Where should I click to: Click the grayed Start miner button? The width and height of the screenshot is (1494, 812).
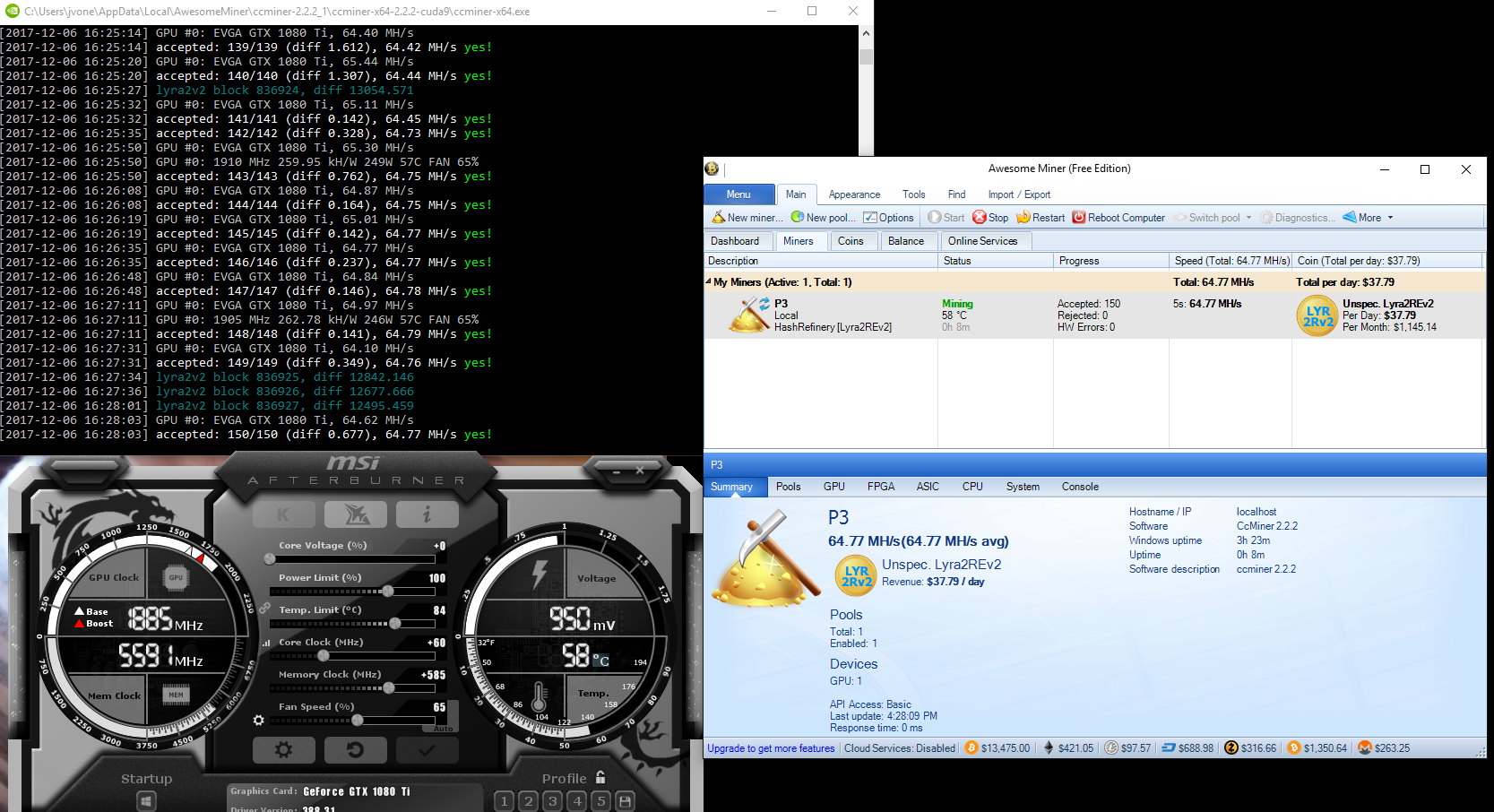coord(946,218)
